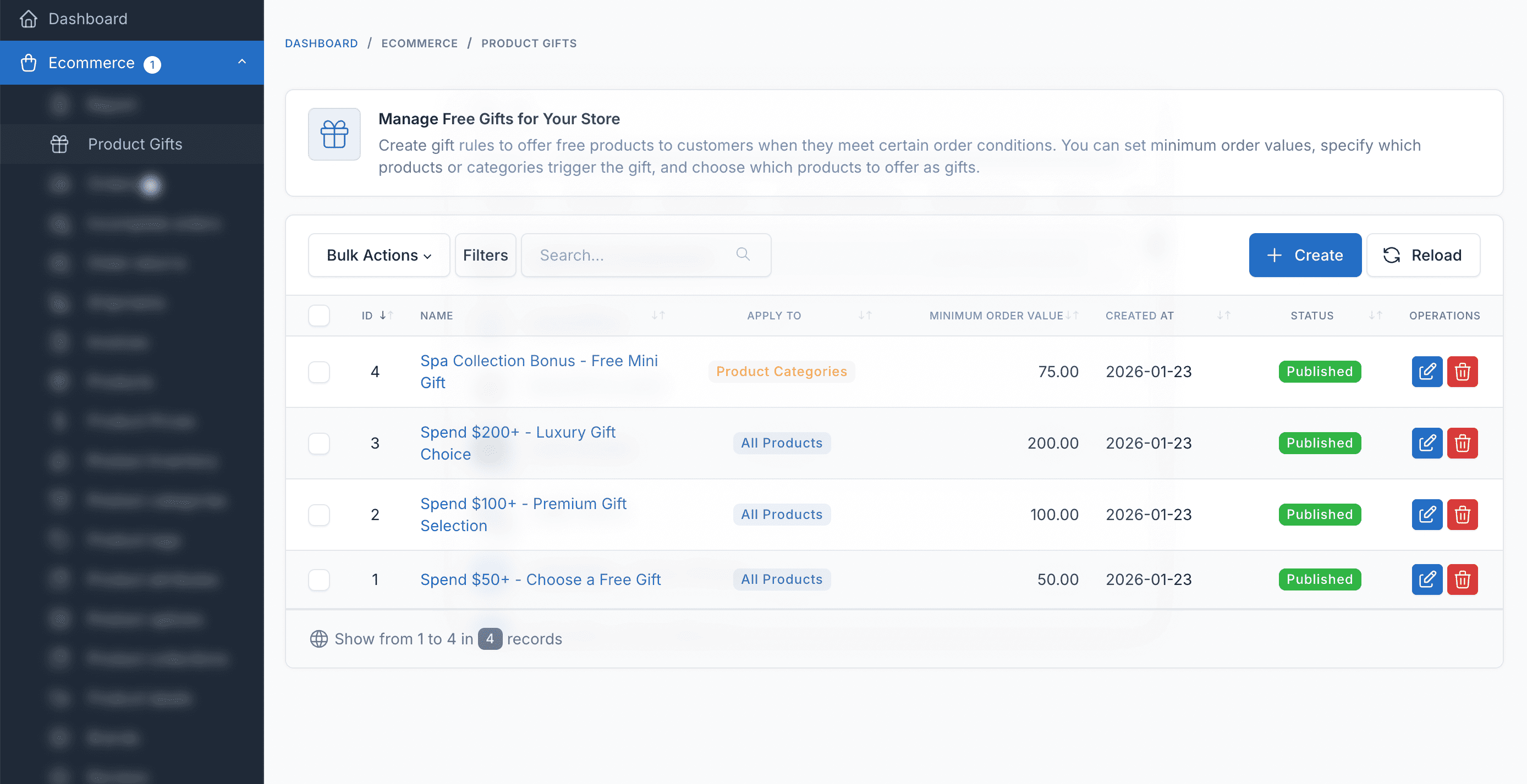Toggle the select-all checkbox in table header
Image resolution: width=1527 pixels, height=784 pixels.
point(319,315)
